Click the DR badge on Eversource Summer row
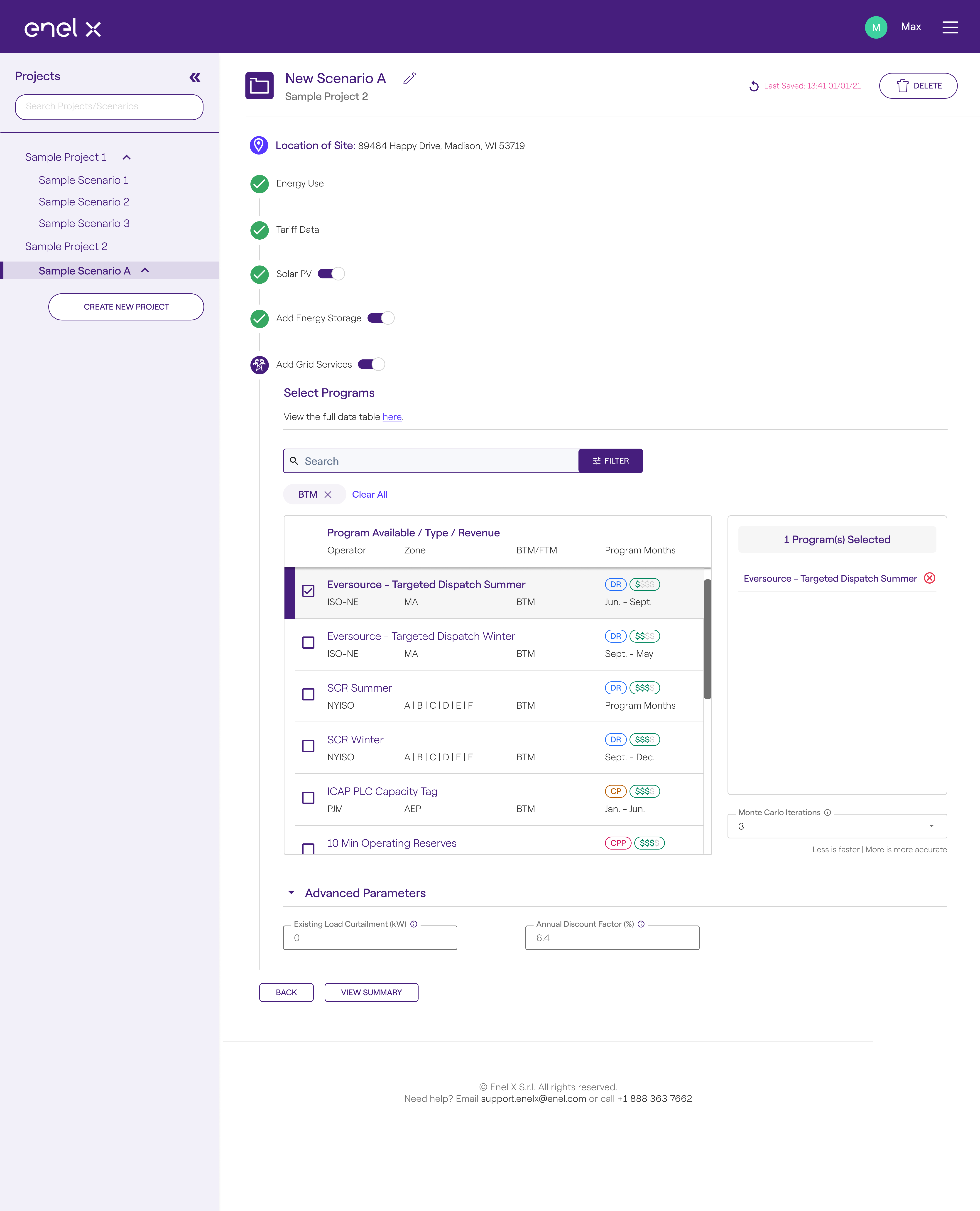This screenshot has height=1211, width=980. tap(615, 584)
